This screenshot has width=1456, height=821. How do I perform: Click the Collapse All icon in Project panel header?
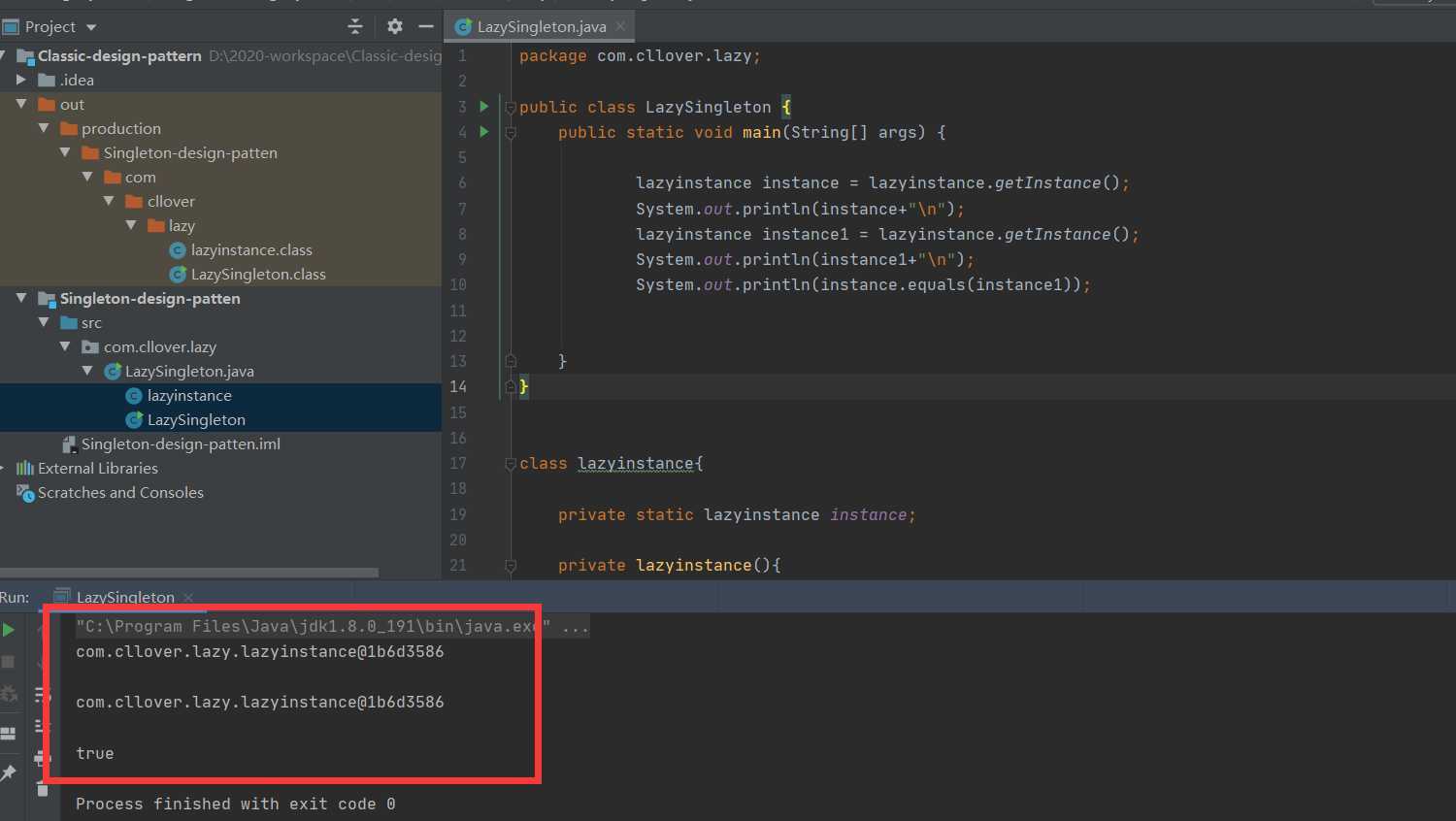coord(354,26)
